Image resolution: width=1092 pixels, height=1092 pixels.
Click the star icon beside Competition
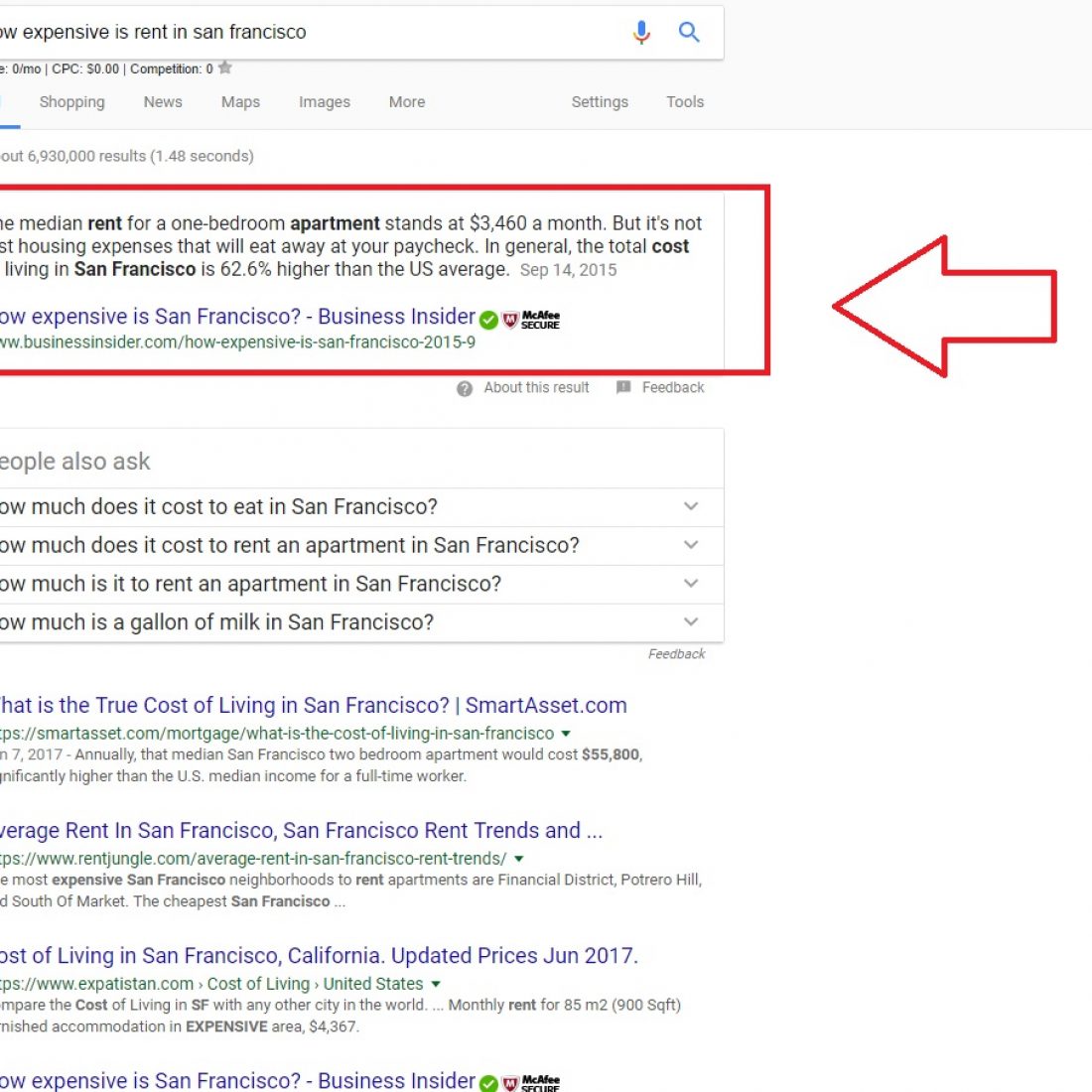click(225, 68)
